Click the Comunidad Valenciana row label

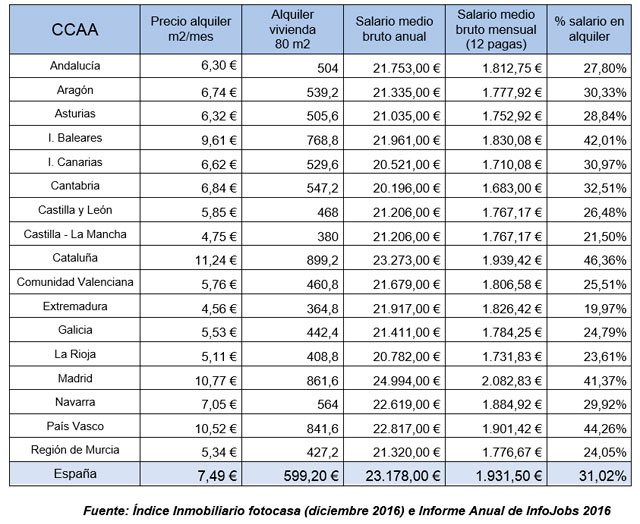(x=74, y=282)
